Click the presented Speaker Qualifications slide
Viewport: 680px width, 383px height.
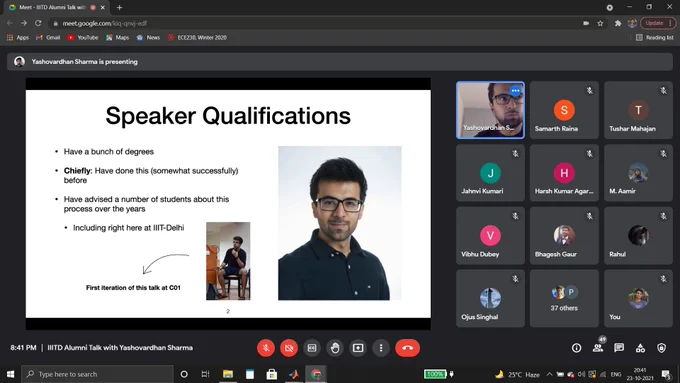point(228,204)
